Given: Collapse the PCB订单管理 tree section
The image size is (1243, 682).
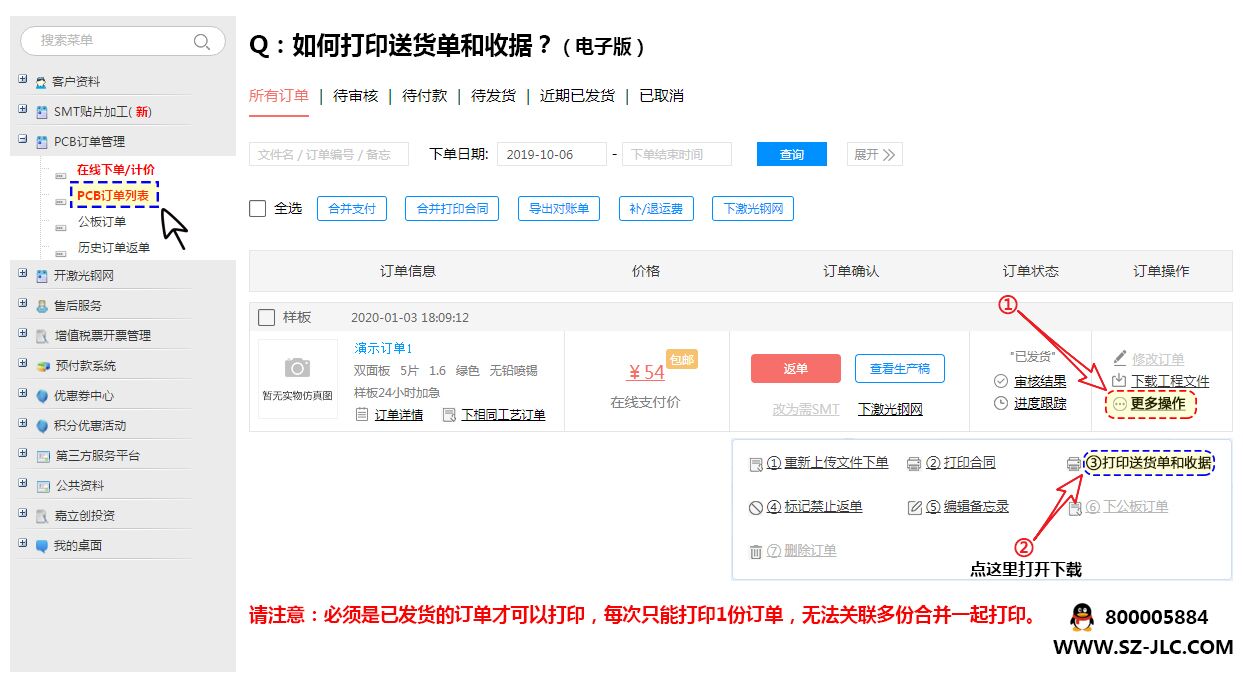Looking at the screenshot, I should [22, 141].
